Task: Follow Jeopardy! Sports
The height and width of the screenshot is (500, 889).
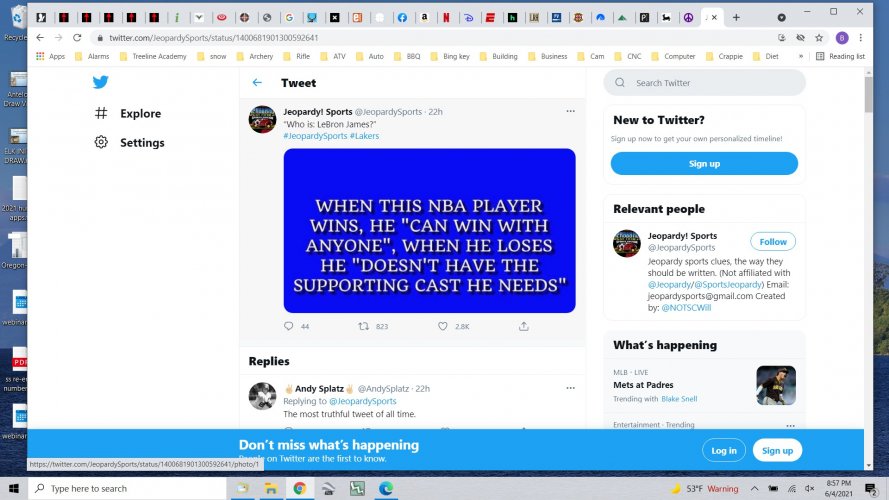Action: [773, 241]
